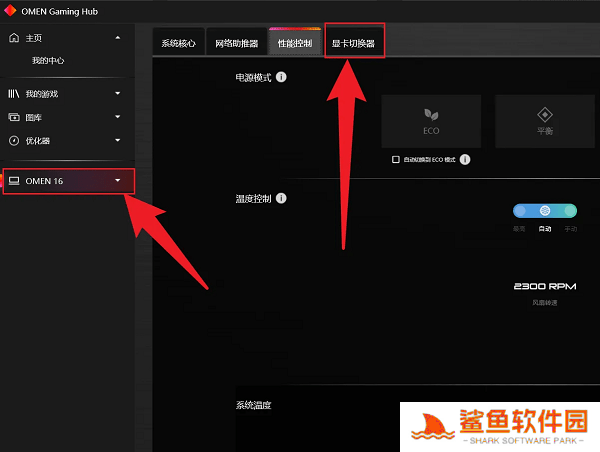Click the 2300 RPM fan speed readout
Screen dimensions: 600x452
coord(545,286)
